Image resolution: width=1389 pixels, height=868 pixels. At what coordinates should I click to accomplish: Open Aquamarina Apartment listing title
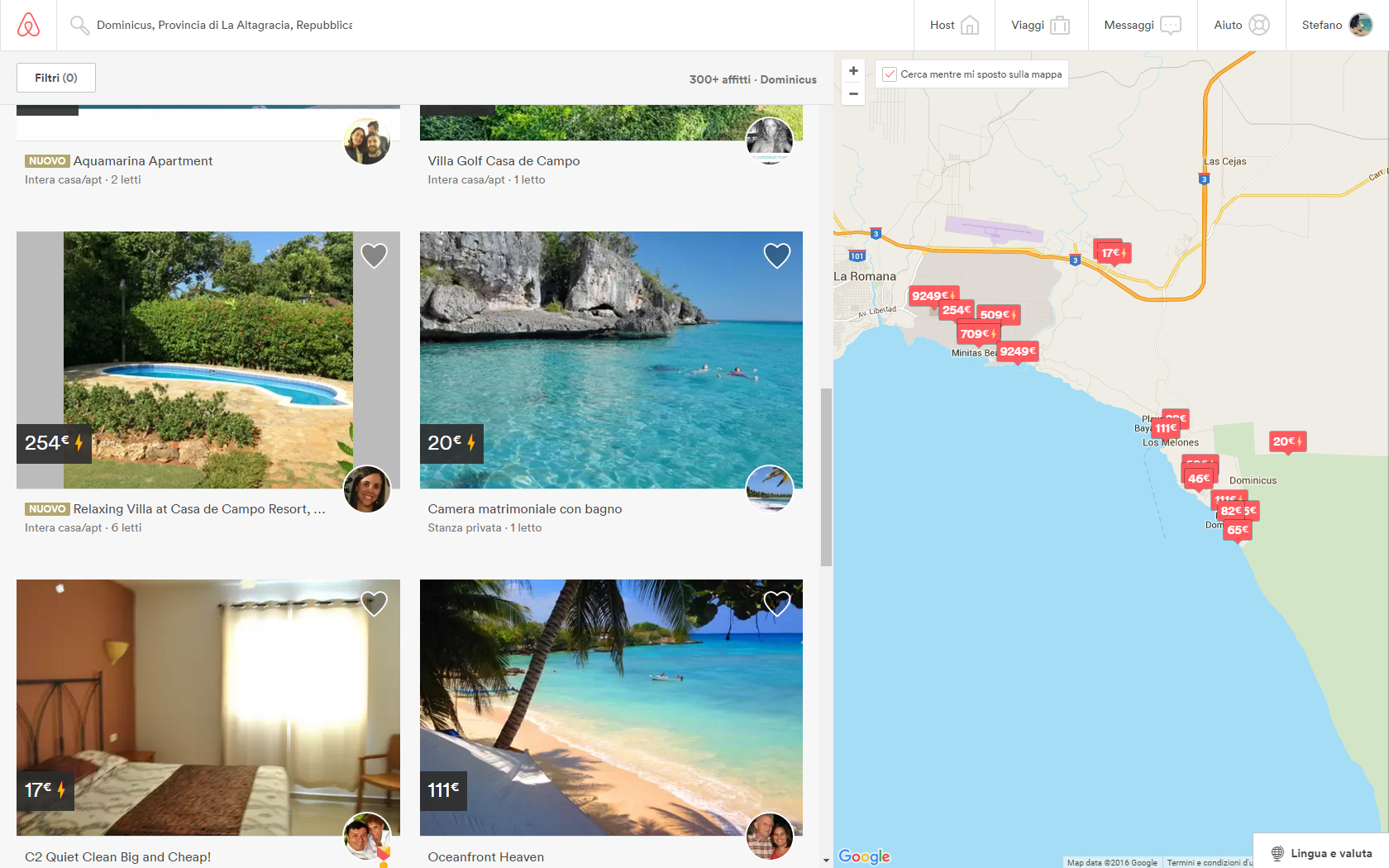point(143,161)
